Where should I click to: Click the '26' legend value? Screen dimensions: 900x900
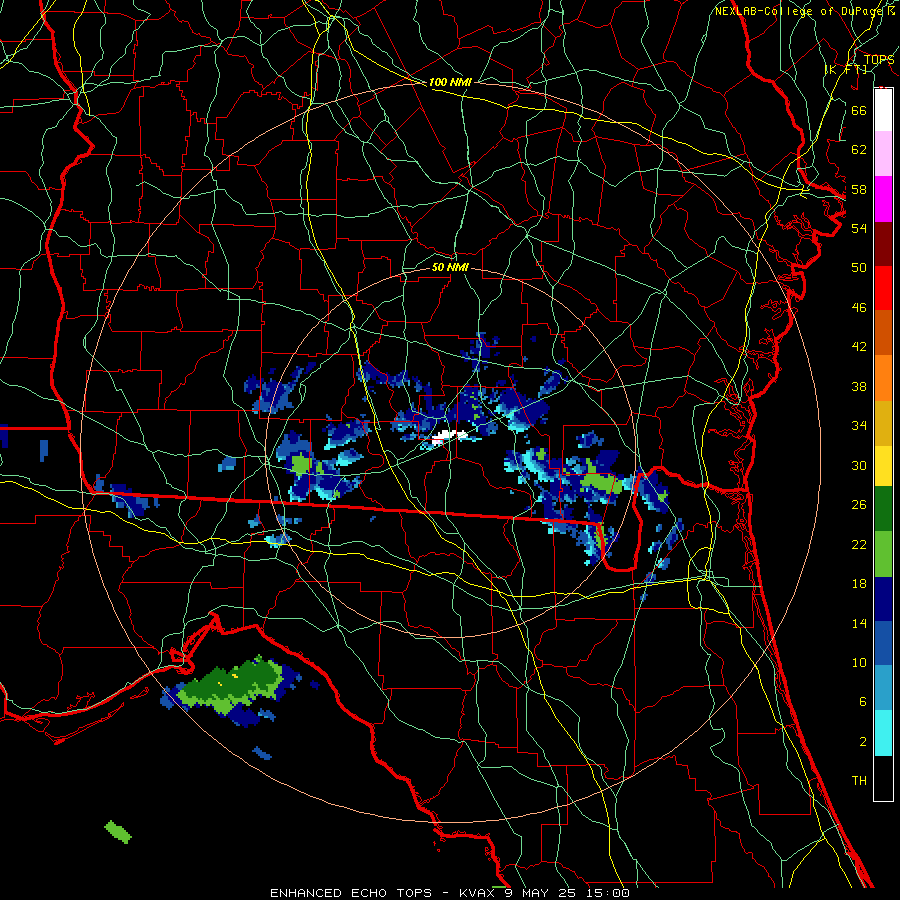[859, 505]
